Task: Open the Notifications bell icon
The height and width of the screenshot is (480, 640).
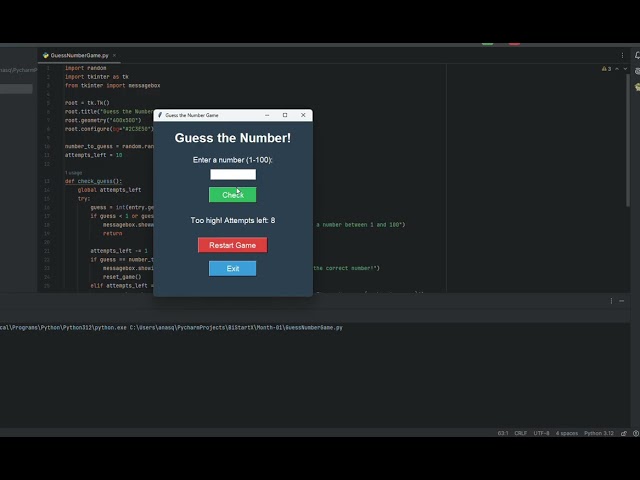Action: 637,56
